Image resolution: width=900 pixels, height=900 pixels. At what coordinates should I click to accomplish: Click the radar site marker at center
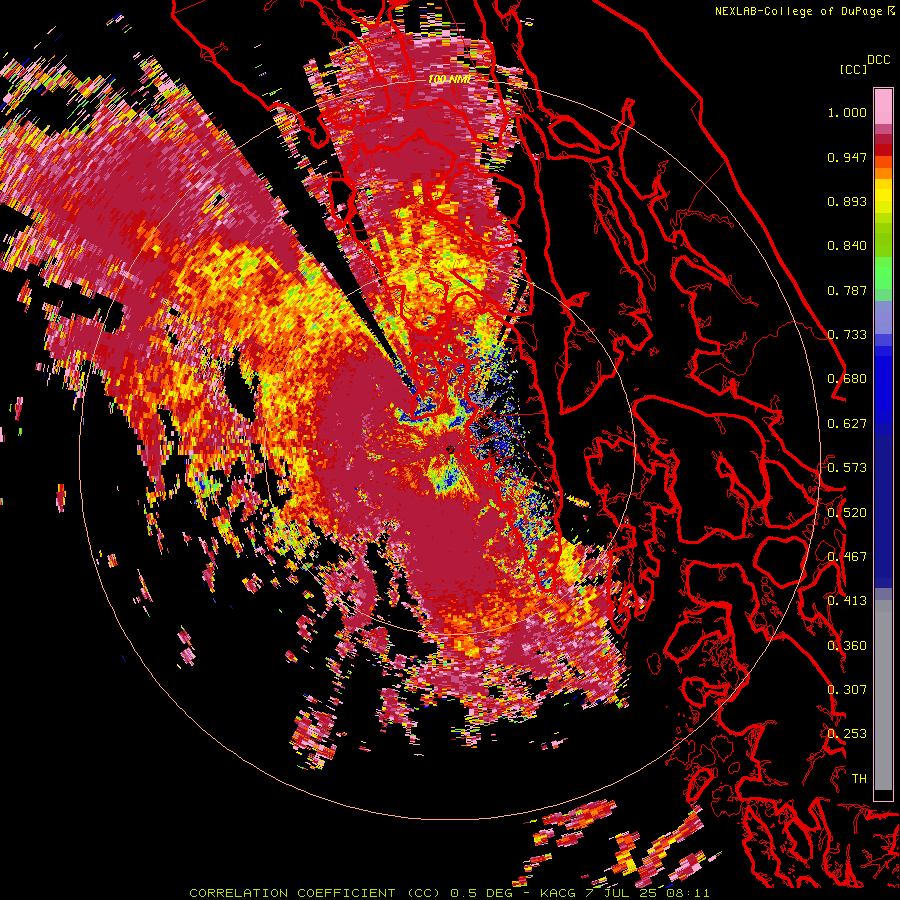coord(450,449)
